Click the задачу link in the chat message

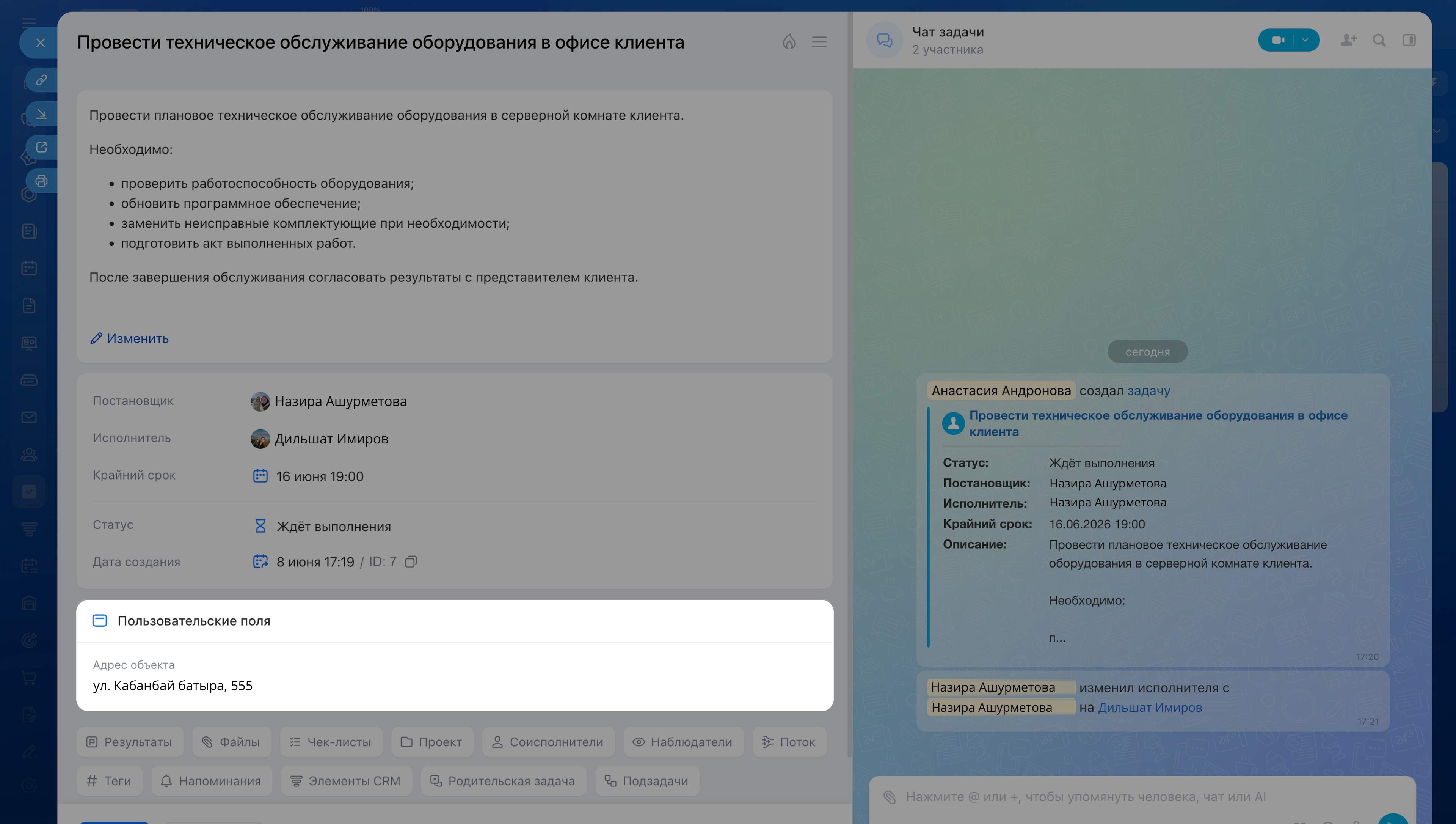[x=1149, y=391]
